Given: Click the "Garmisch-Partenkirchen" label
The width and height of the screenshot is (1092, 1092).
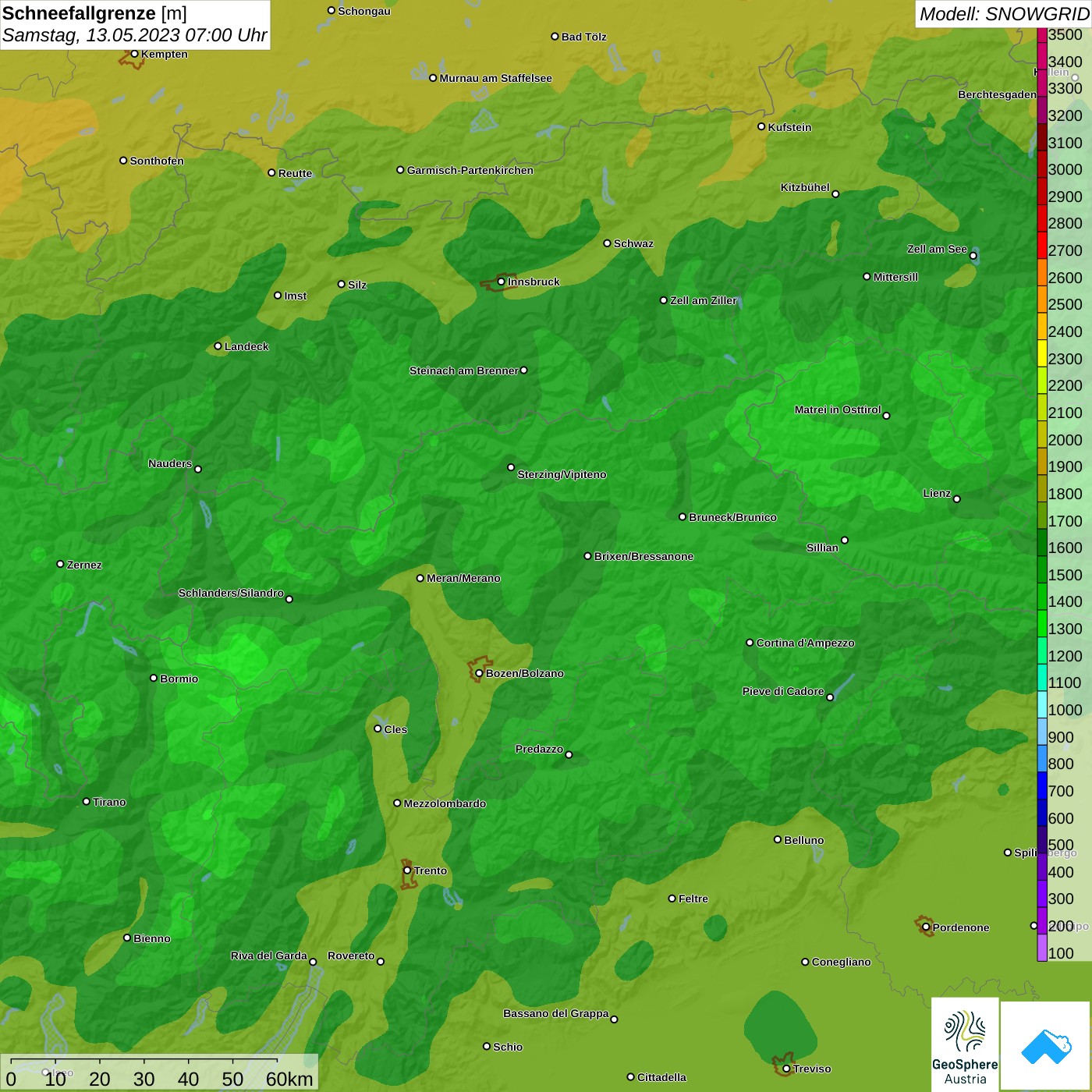Looking at the screenshot, I should click(x=470, y=170).
